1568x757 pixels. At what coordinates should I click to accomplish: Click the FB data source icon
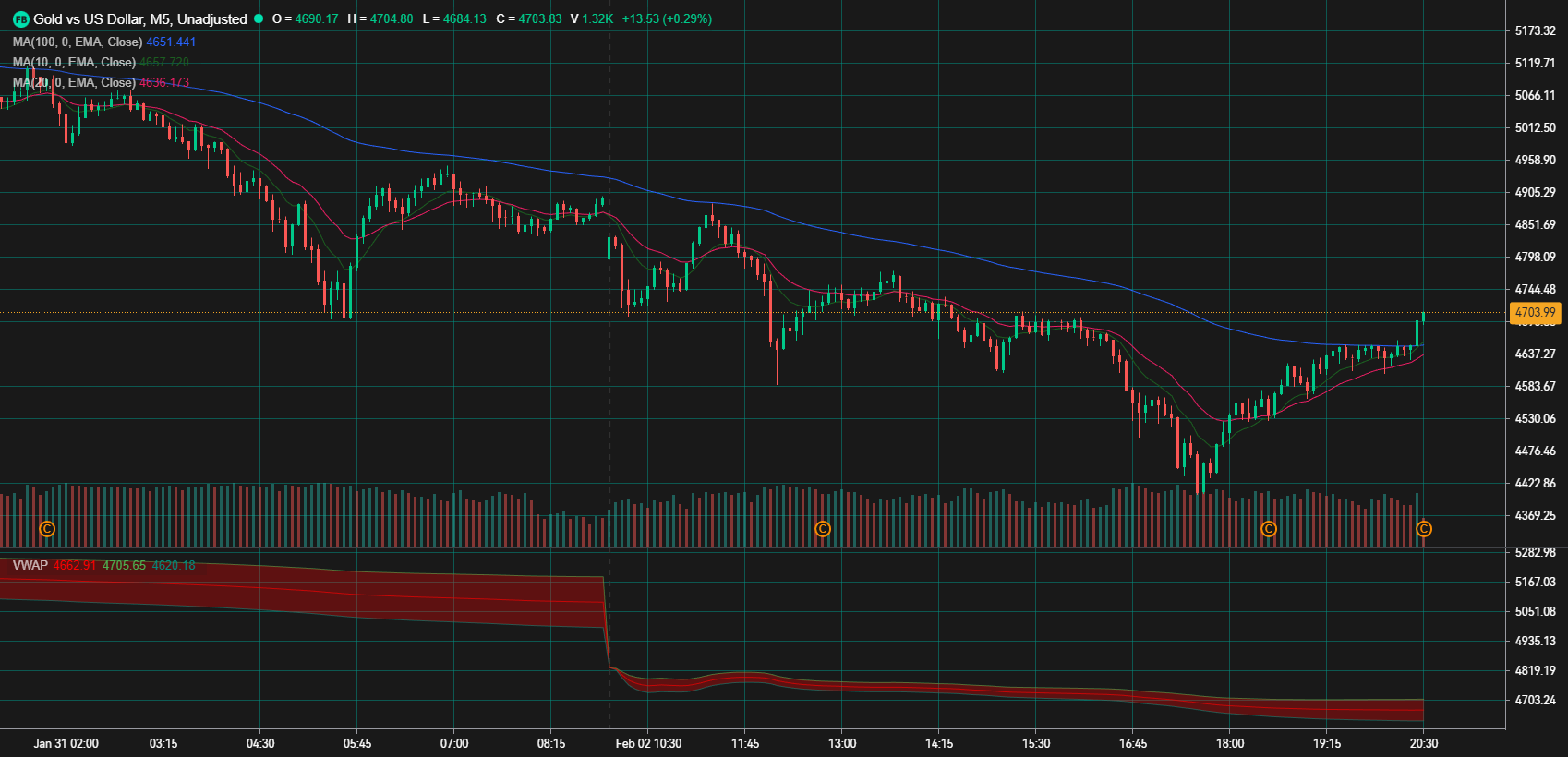(x=20, y=19)
